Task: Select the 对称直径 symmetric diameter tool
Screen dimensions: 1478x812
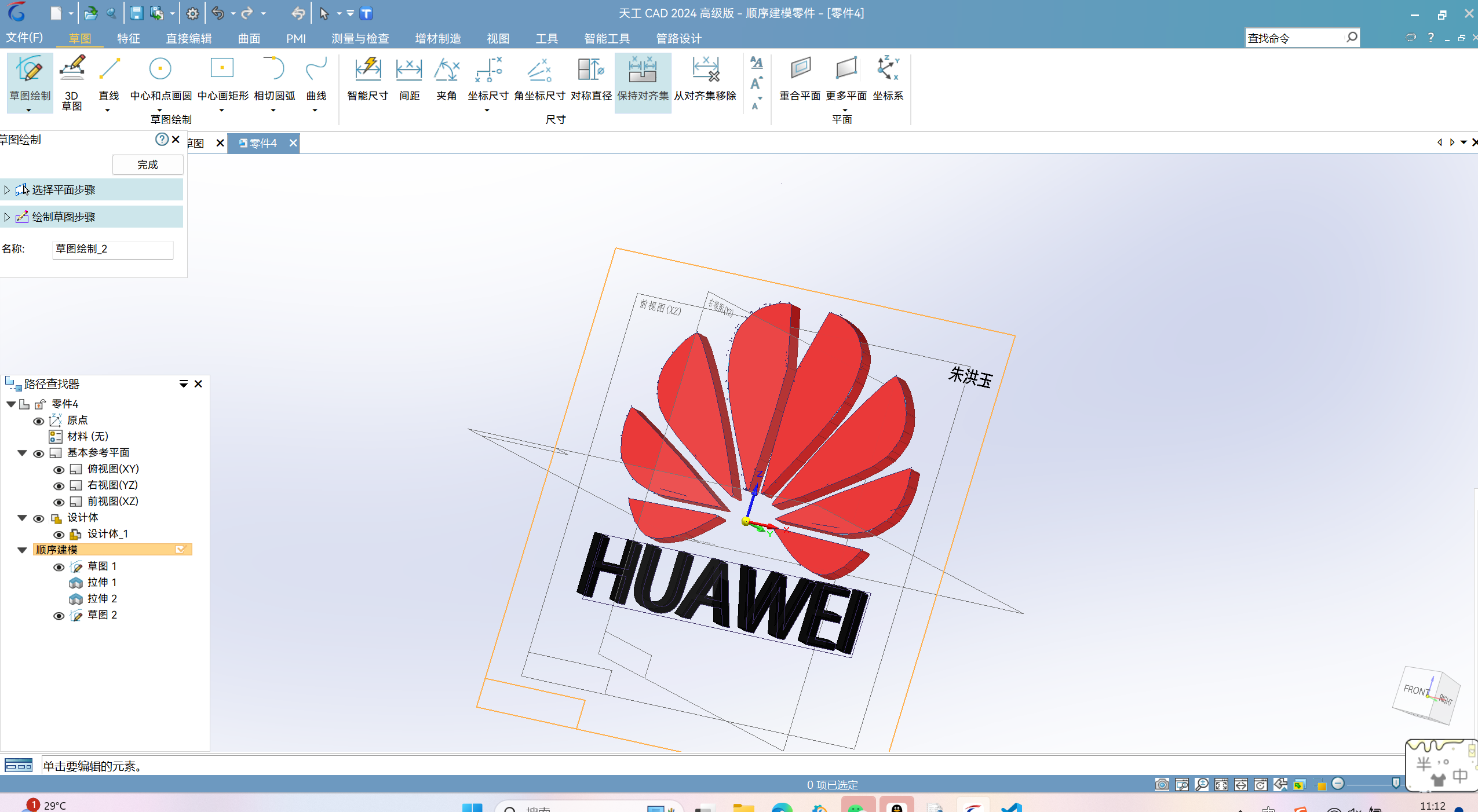Action: pos(591,79)
